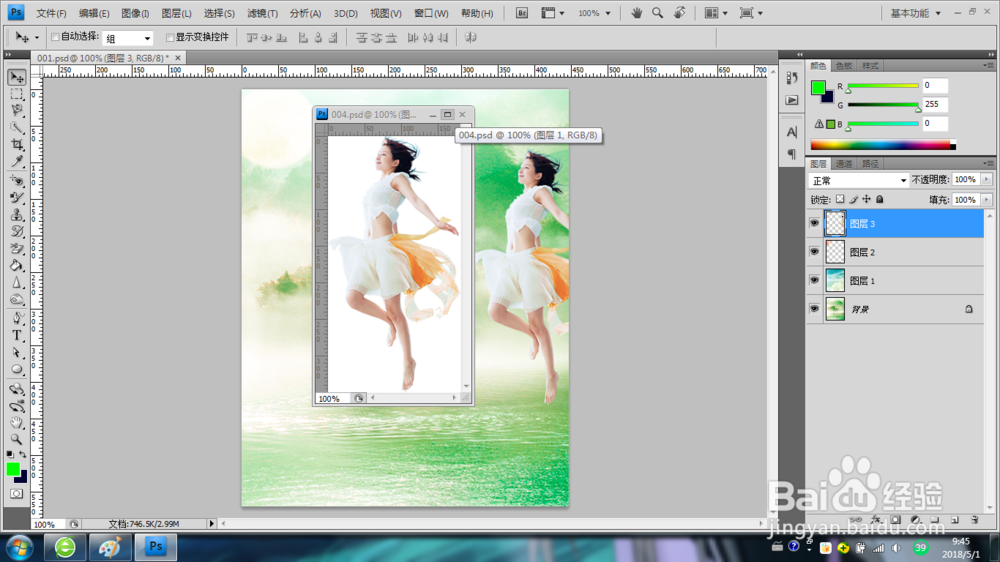Viewport: 1000px width, 562px height.
Task: Switch to the 通道 tab
Action: tap(844, 164)
